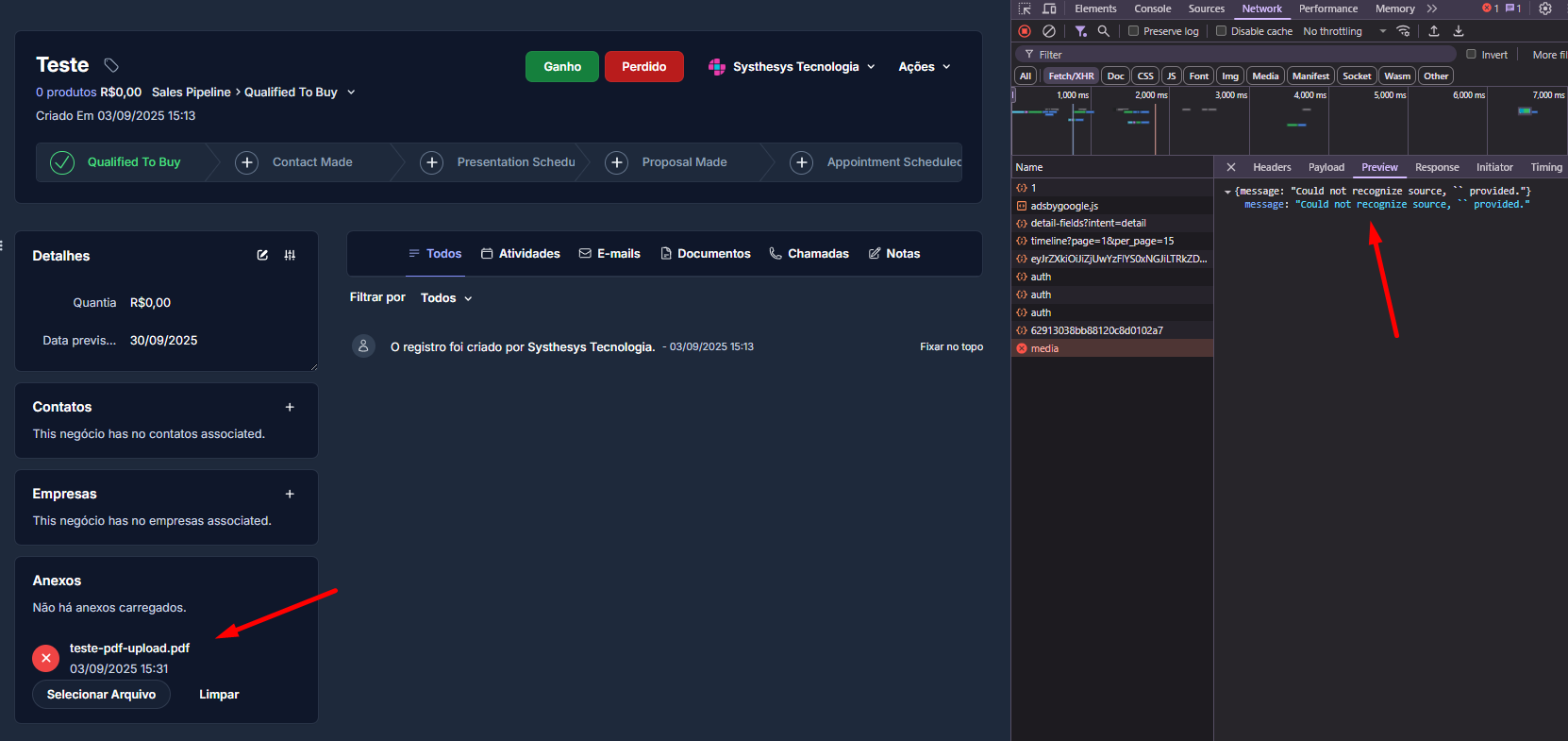Open the Systhesys Tecnologia owner dropdown
This screenshot has height=741, width=1568.
pyautogui.click(x=792, y=66)
